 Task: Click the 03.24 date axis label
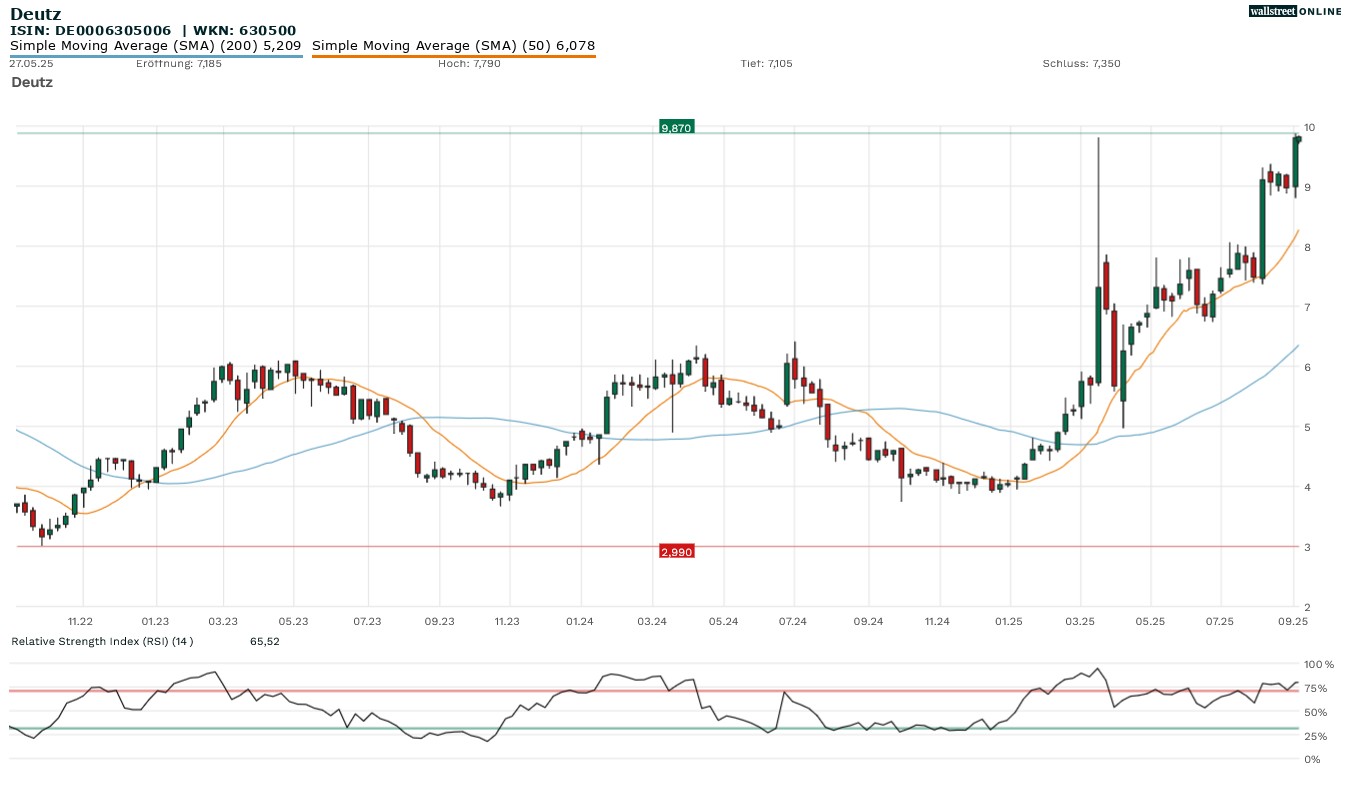coord(651,621)
